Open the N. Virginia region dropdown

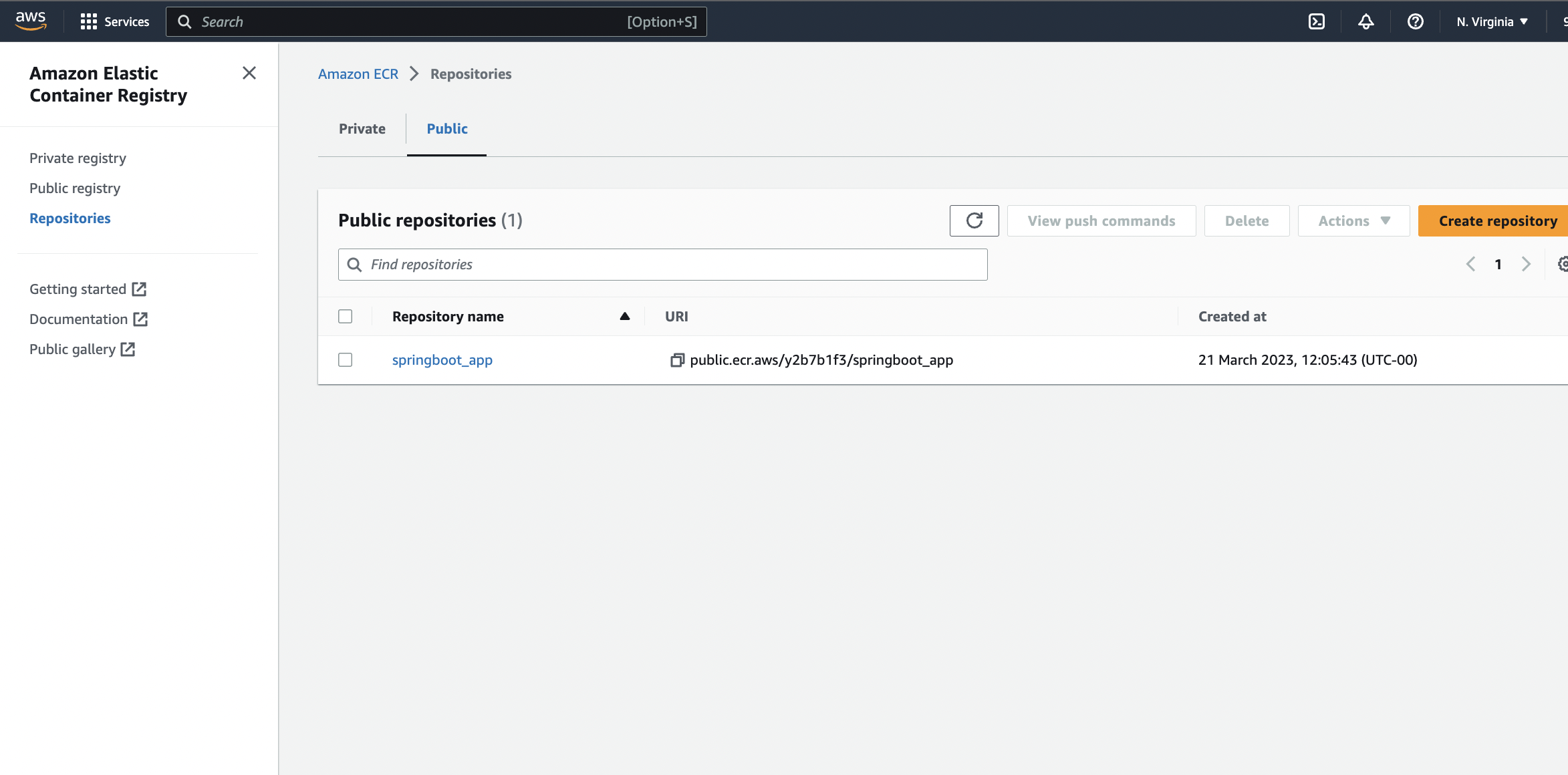click(1492, 22)
